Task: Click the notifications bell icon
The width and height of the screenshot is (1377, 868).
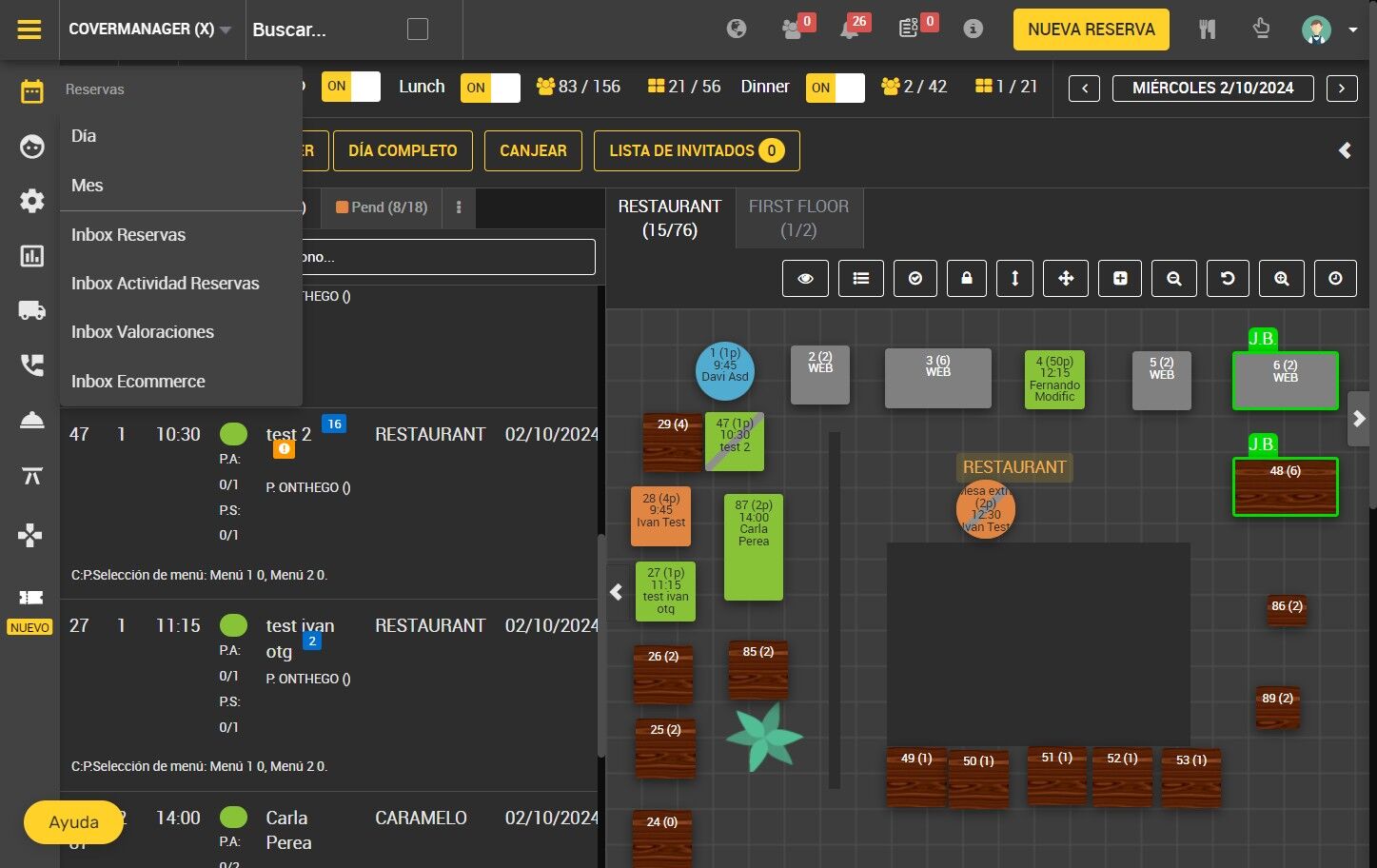Action: [849, 30]
